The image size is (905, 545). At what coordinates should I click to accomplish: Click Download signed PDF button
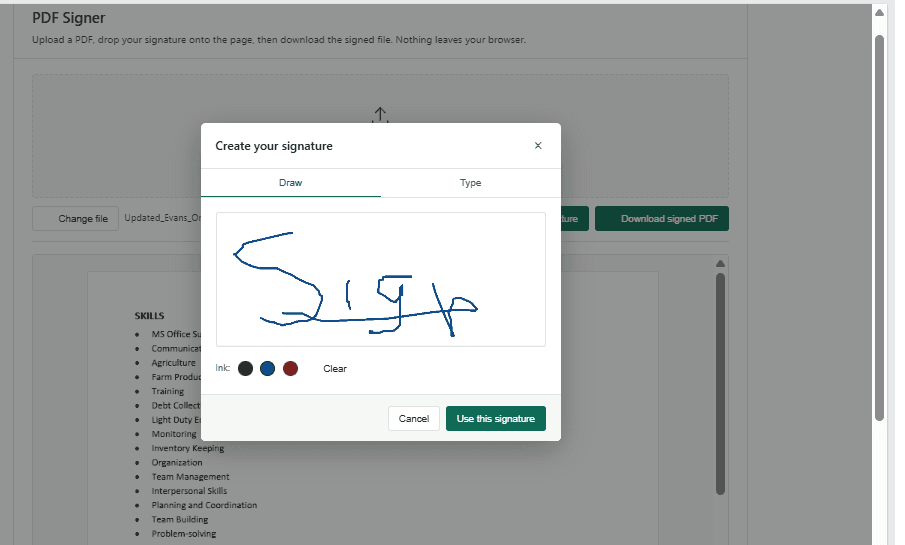pyautogui.click(x=662, y=219)
